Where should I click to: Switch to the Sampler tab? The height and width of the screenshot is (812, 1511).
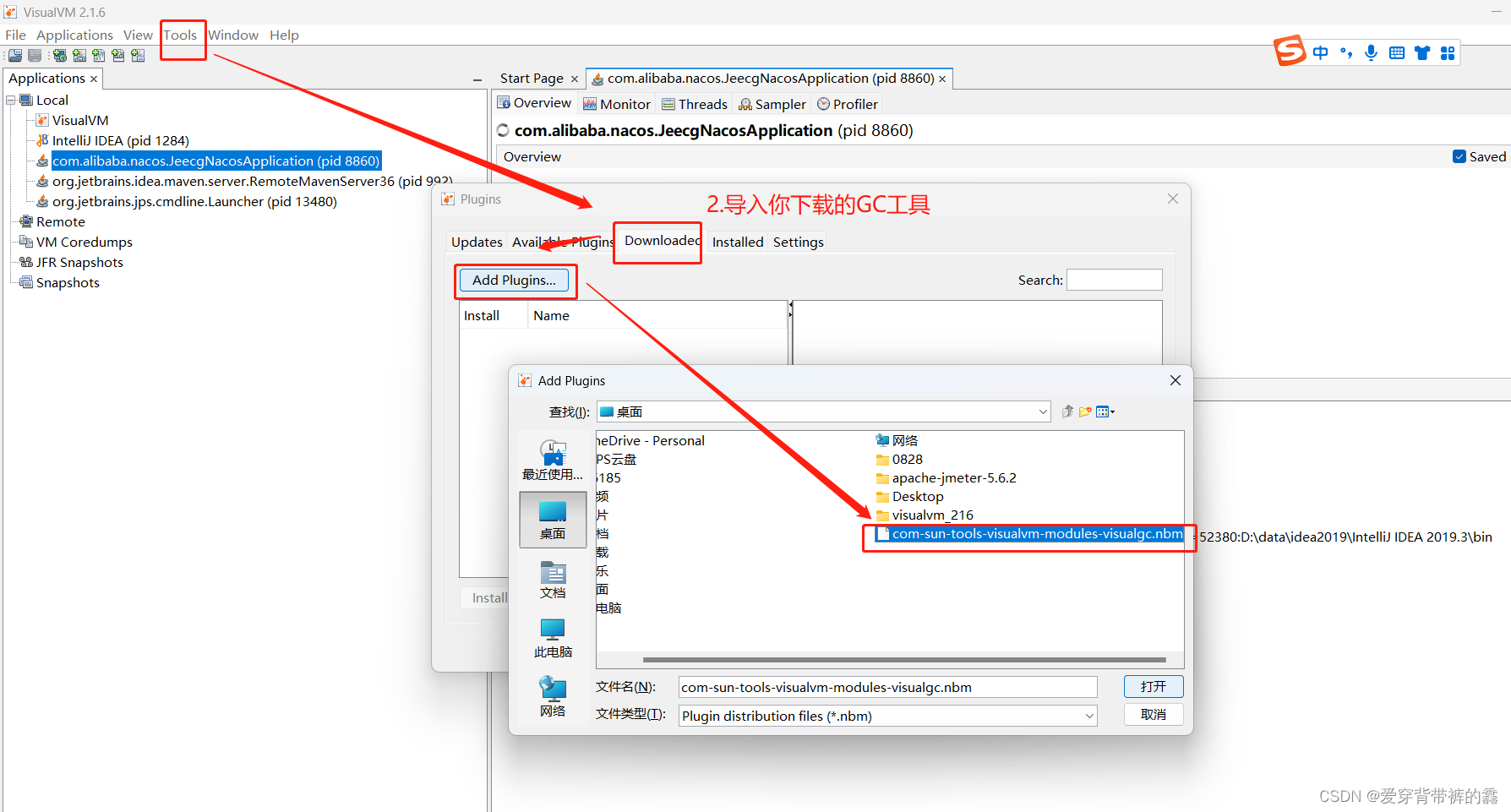point(772,104)
